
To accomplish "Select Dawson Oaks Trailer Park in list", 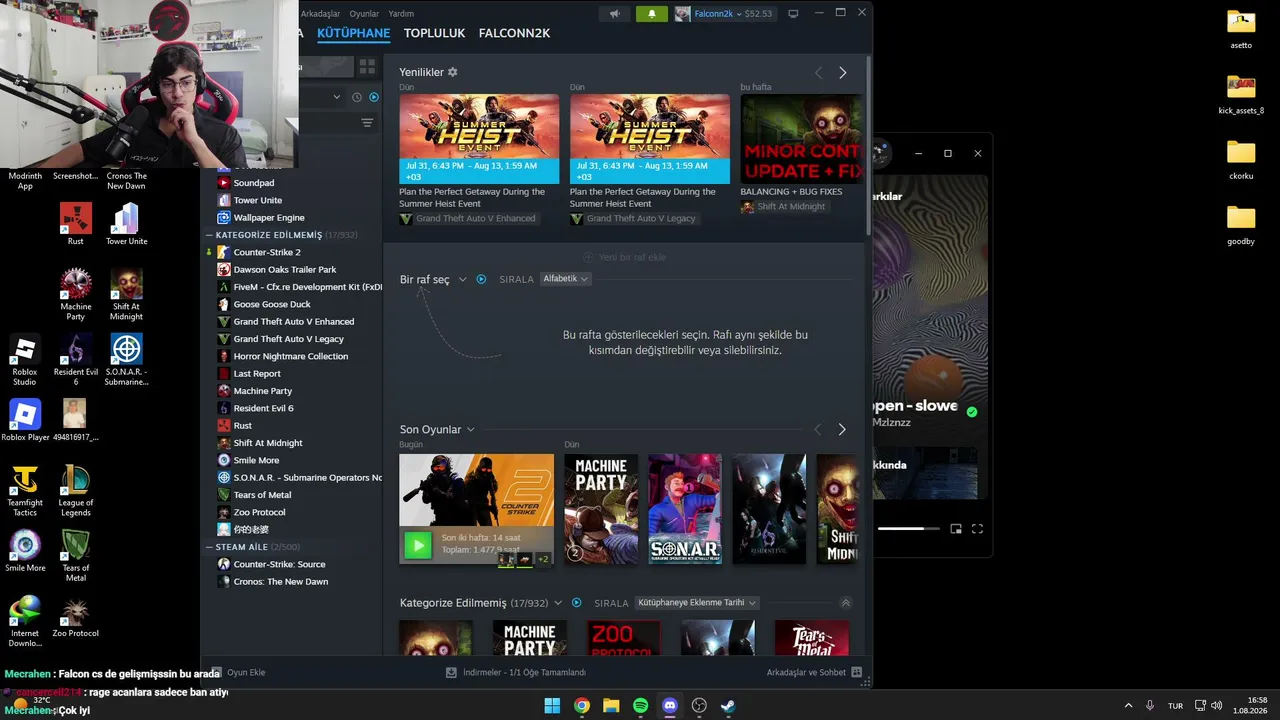I will coord(285,270).
